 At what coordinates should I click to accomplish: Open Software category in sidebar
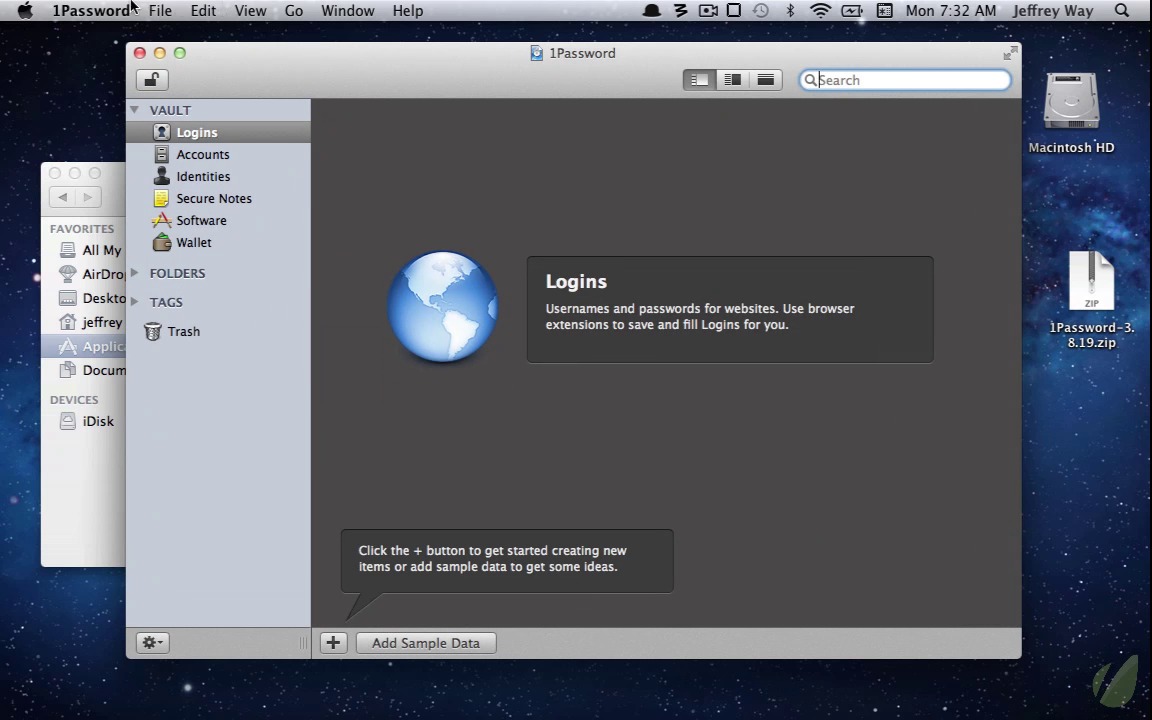[x=218, y=220]
